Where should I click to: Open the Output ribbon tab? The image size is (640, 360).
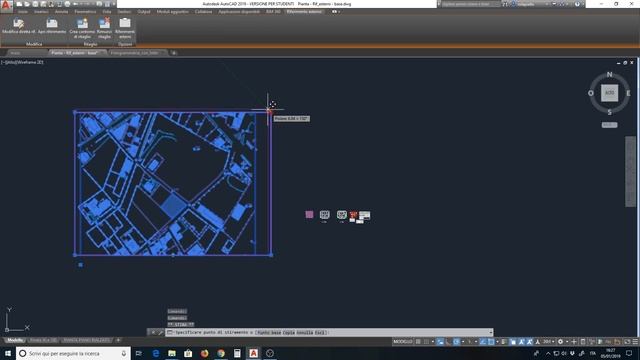[x=144, y=12]
